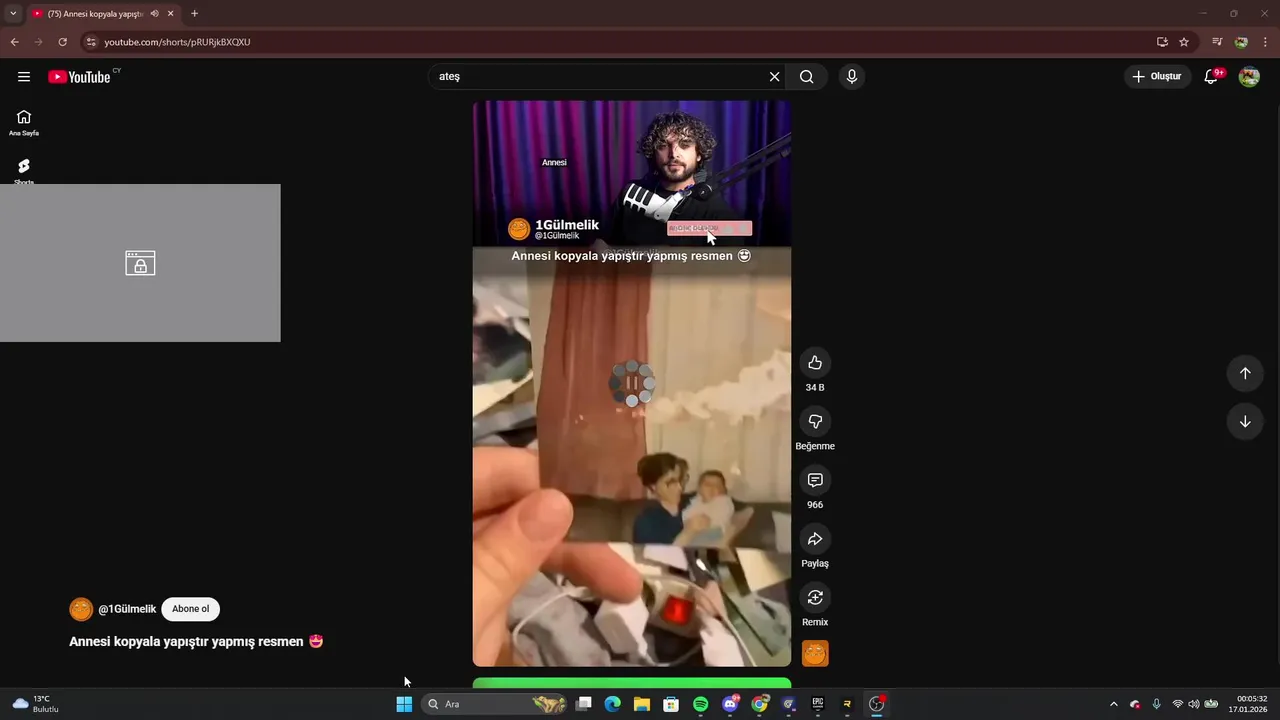Open YouTube notifications bell

(1211, 77)
